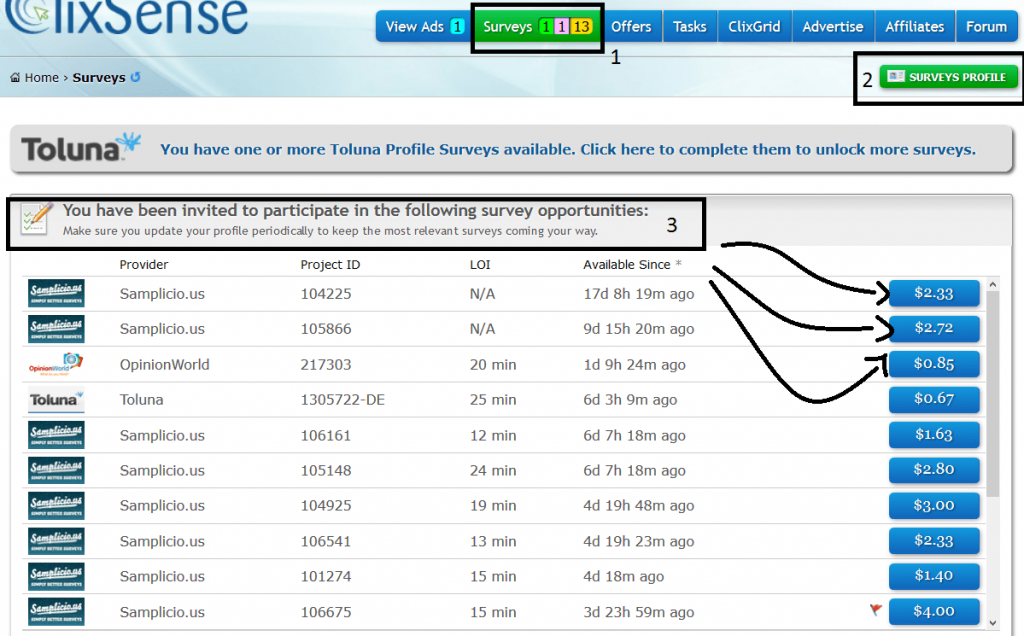The width and height of the screenshot is (1024, 636).
Task: Click the OpinionWorld logo for project 217303
Action: pos(56,364)
